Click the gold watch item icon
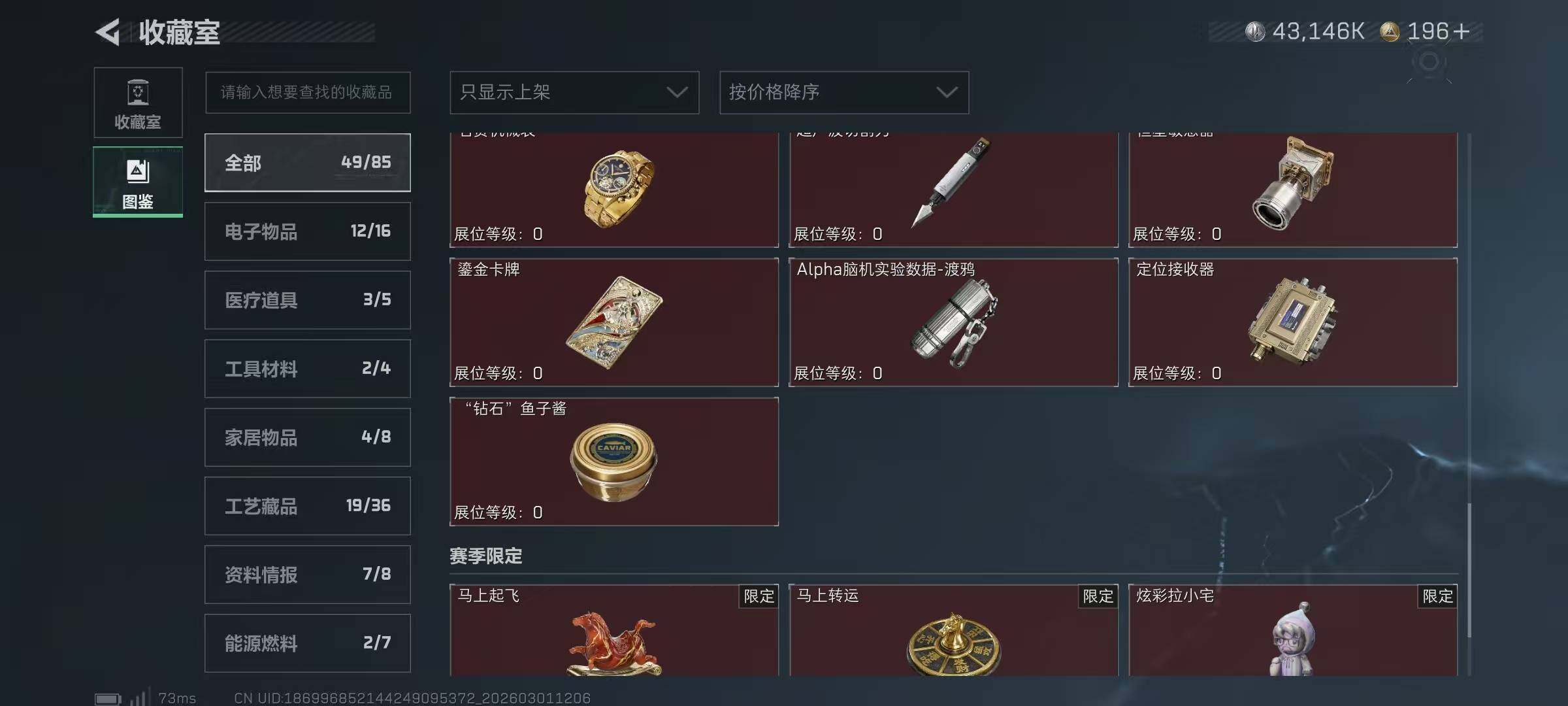1568x706 pixels. 619,189
